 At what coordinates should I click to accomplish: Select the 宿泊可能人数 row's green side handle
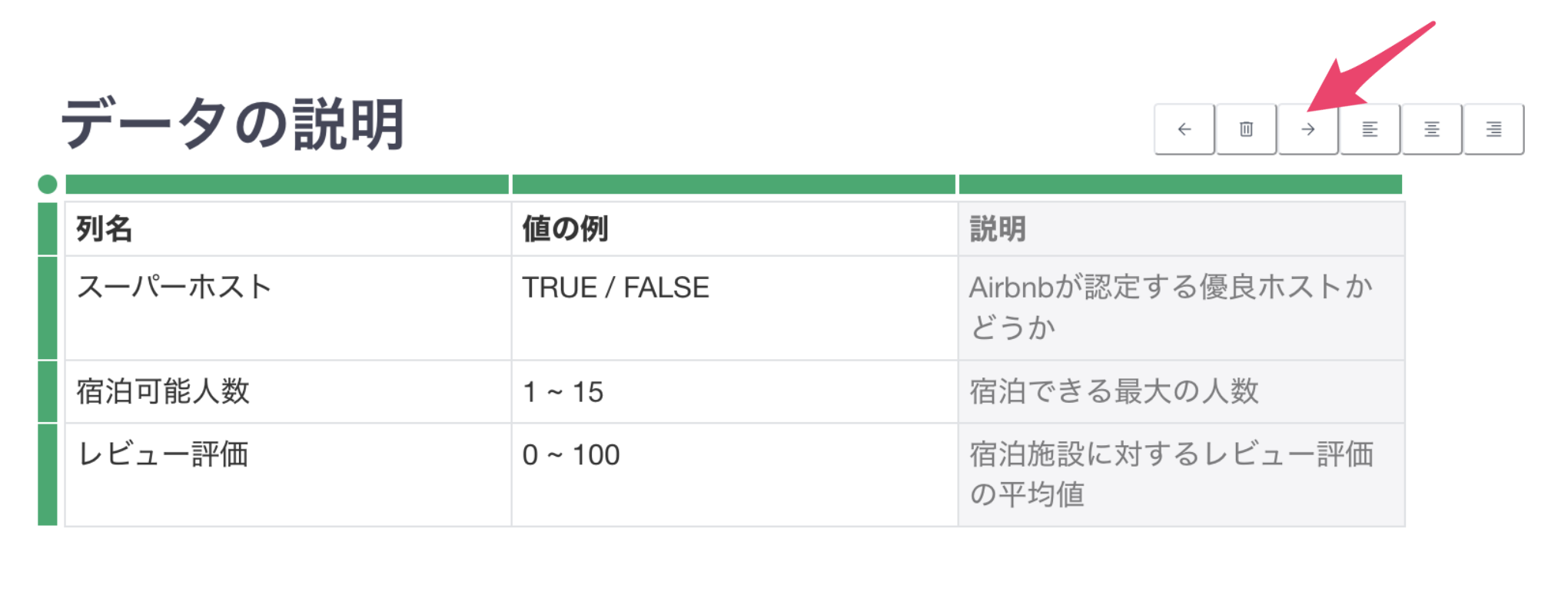[48, 392]
